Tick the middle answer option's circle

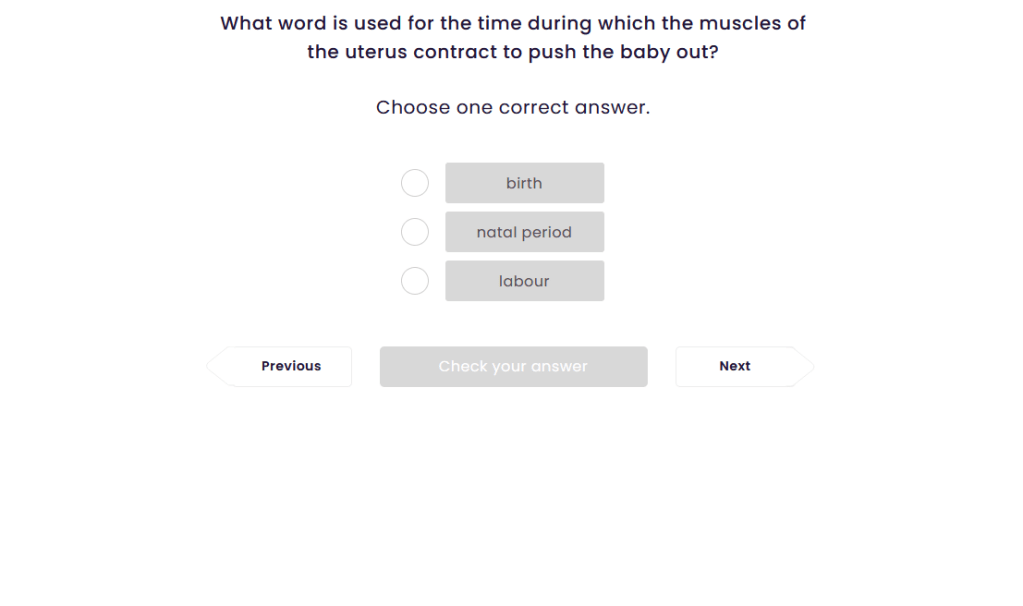coord(415,232)
